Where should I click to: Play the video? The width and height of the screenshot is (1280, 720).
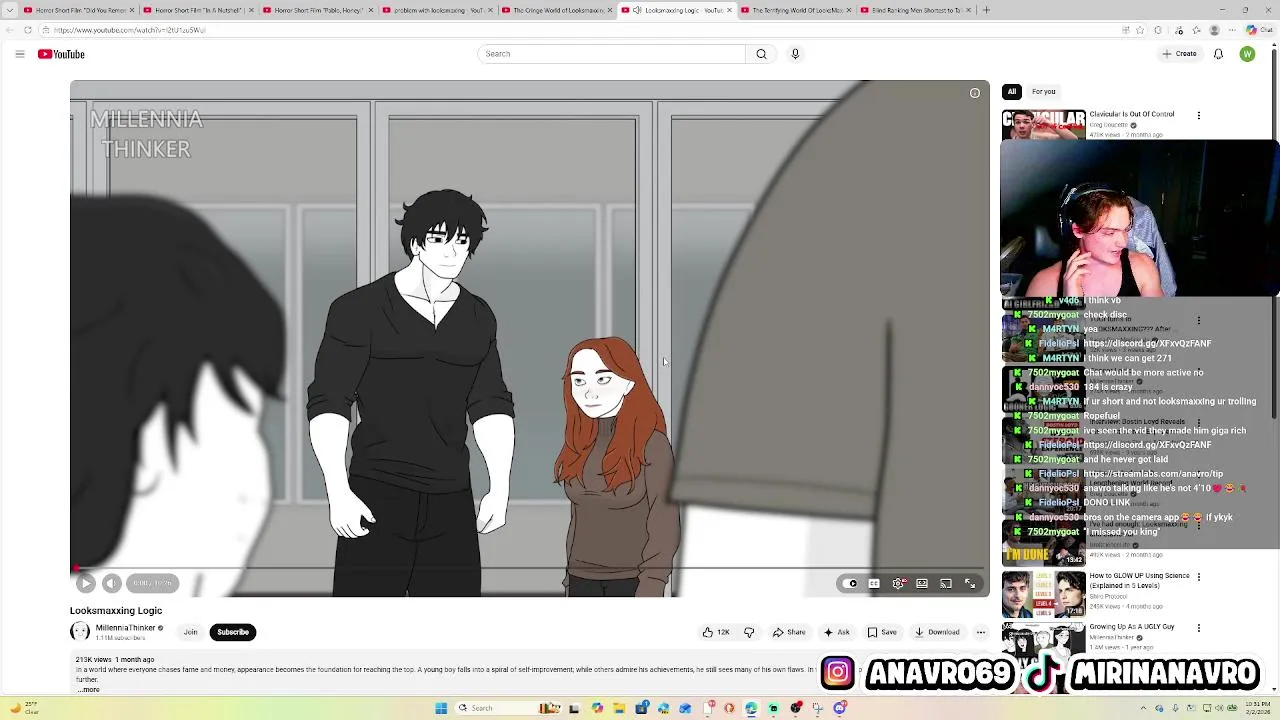coord(85,583)
